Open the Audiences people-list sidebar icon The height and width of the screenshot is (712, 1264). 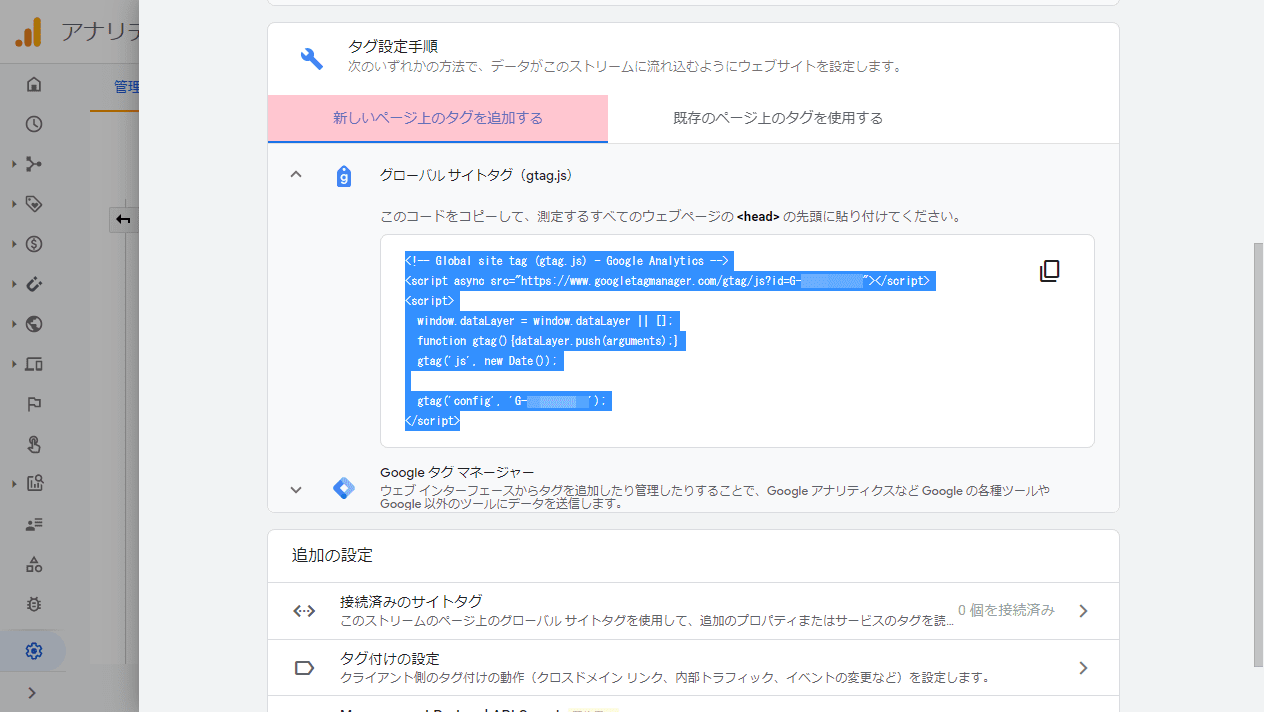pyautogui.click(x=34, y=524)
